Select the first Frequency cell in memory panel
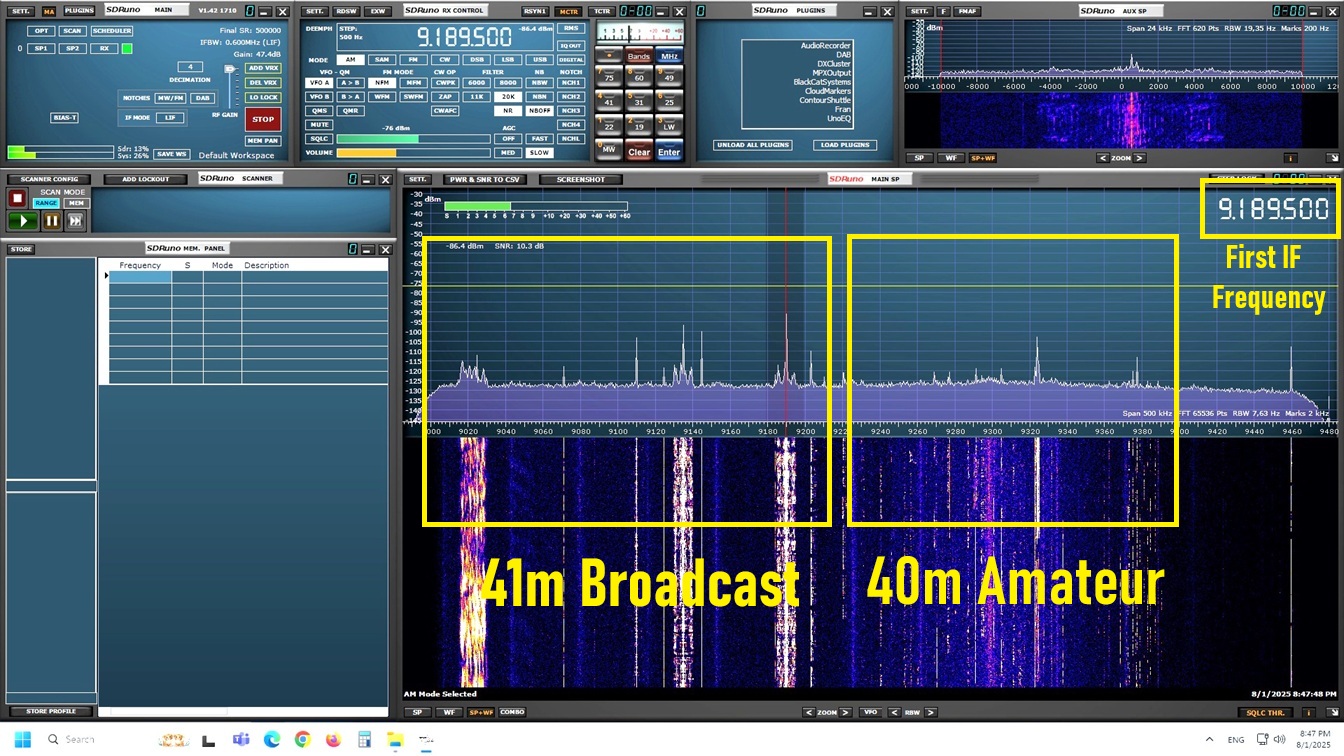This screenshot has width=1344, height=756. 140,277
